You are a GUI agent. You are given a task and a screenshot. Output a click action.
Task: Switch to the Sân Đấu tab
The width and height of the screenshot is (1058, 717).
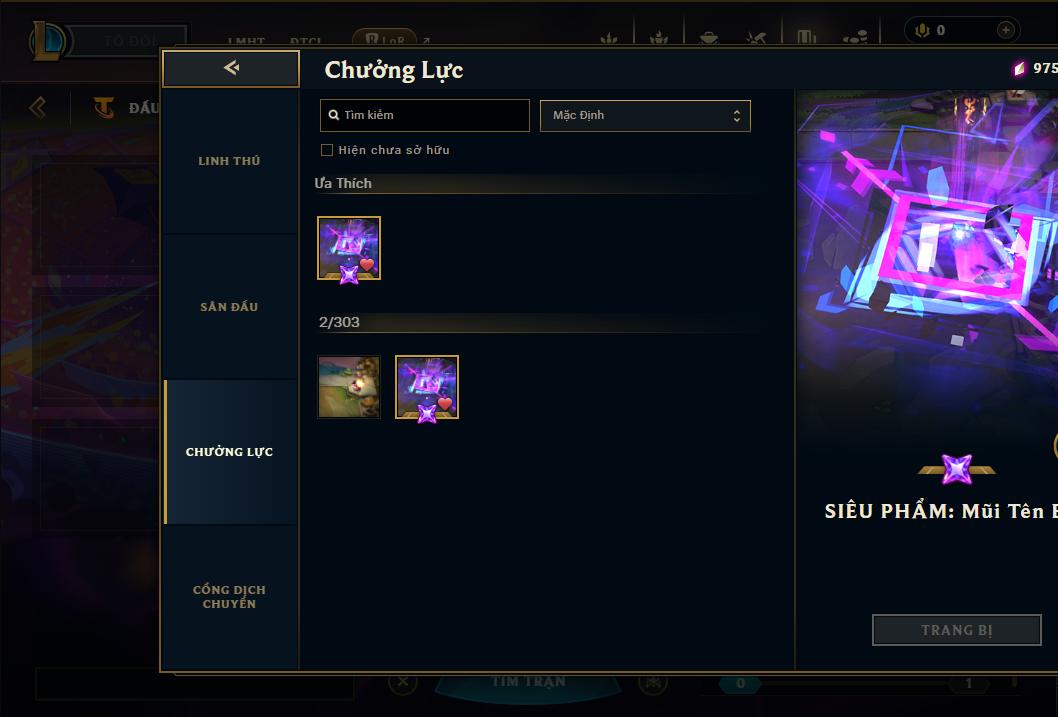click(x=229, y=307)
